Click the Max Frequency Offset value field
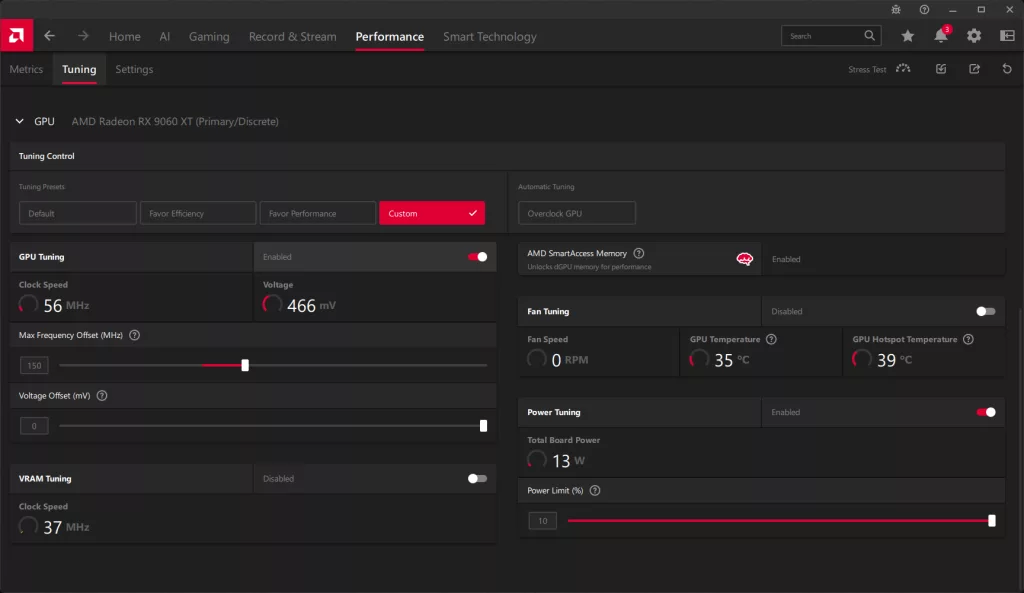 [x=34, y=366]
